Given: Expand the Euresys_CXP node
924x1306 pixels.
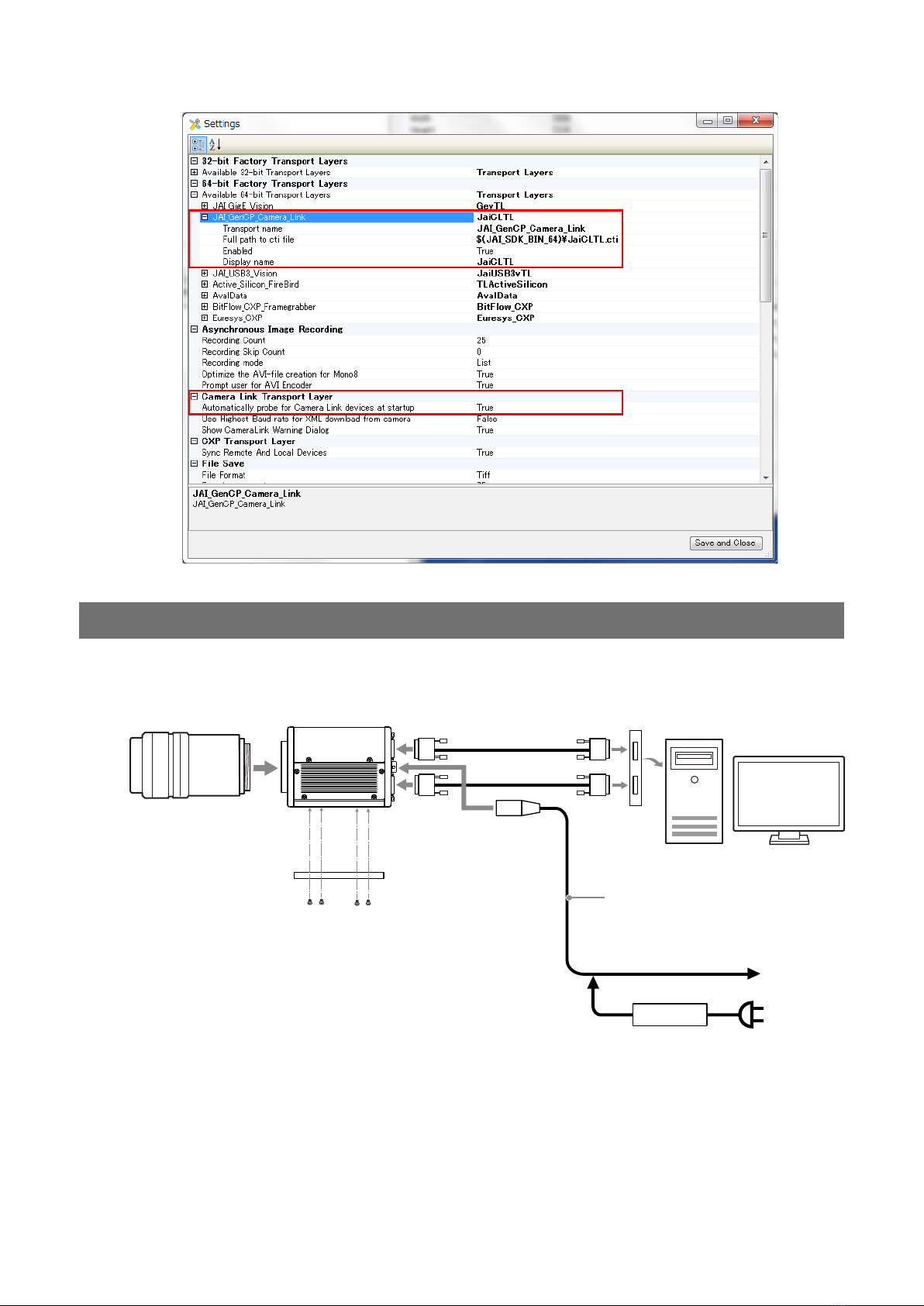Looking at the screenshot, I should [x=205, y=318].
